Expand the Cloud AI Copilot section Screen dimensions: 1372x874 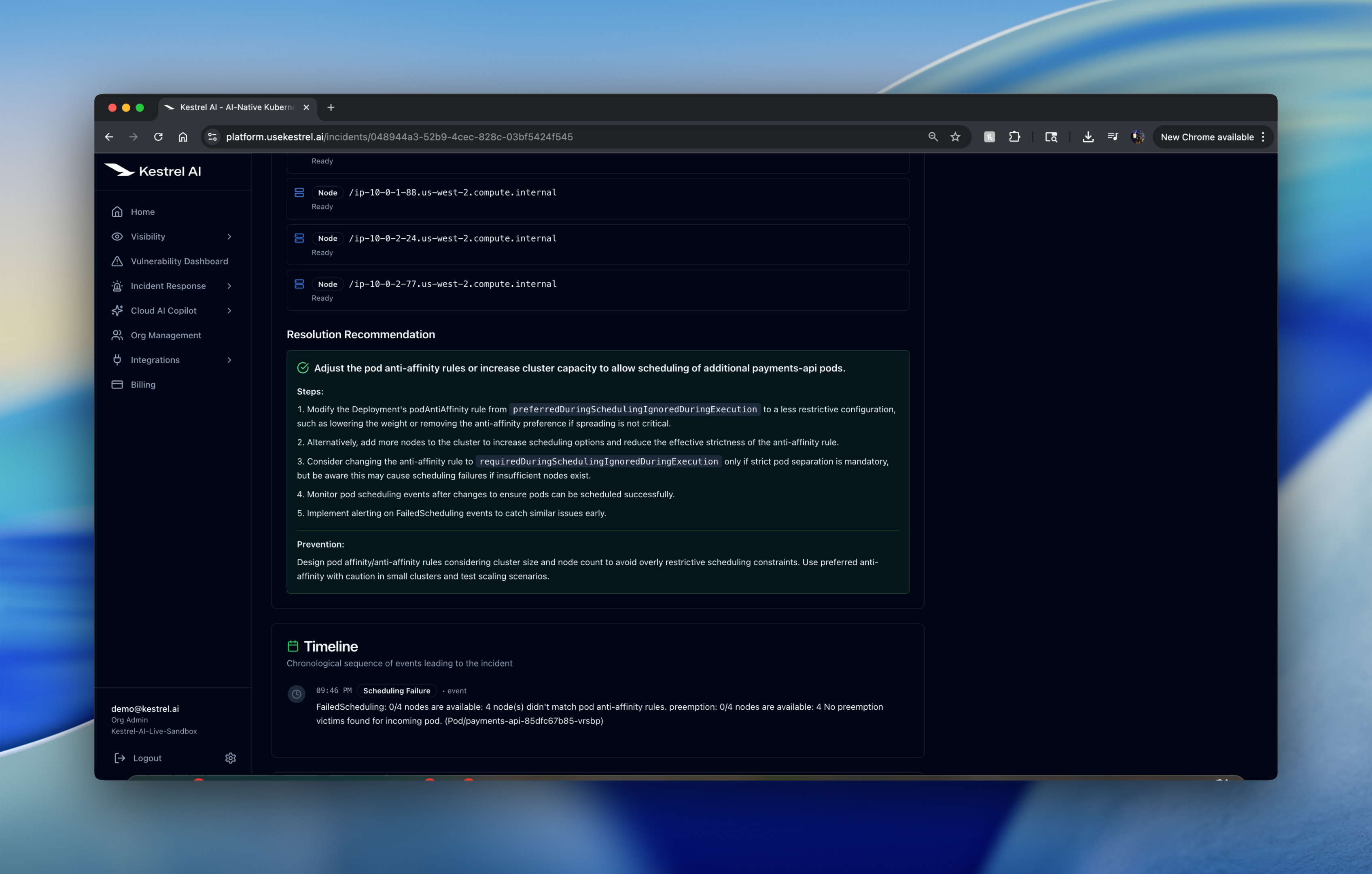[x=229, y=310]
